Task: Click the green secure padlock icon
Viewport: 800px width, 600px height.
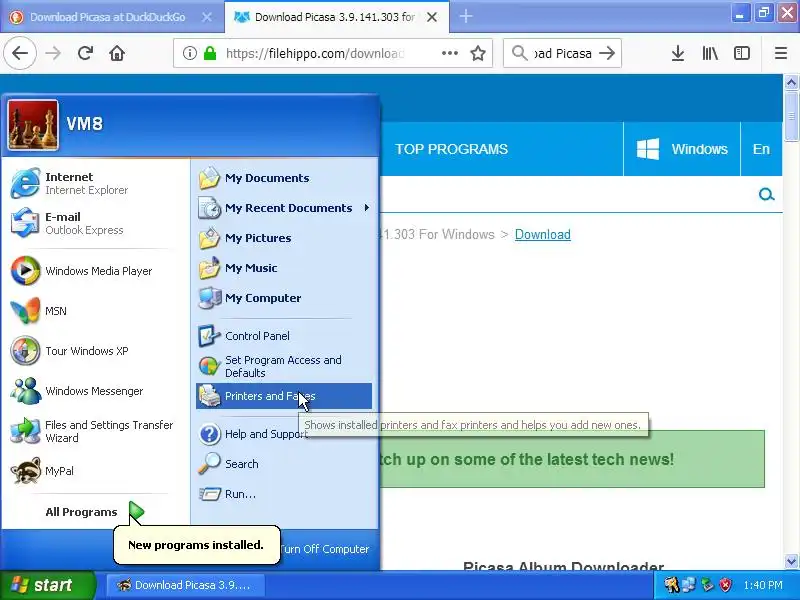Action: coord(210,53)
